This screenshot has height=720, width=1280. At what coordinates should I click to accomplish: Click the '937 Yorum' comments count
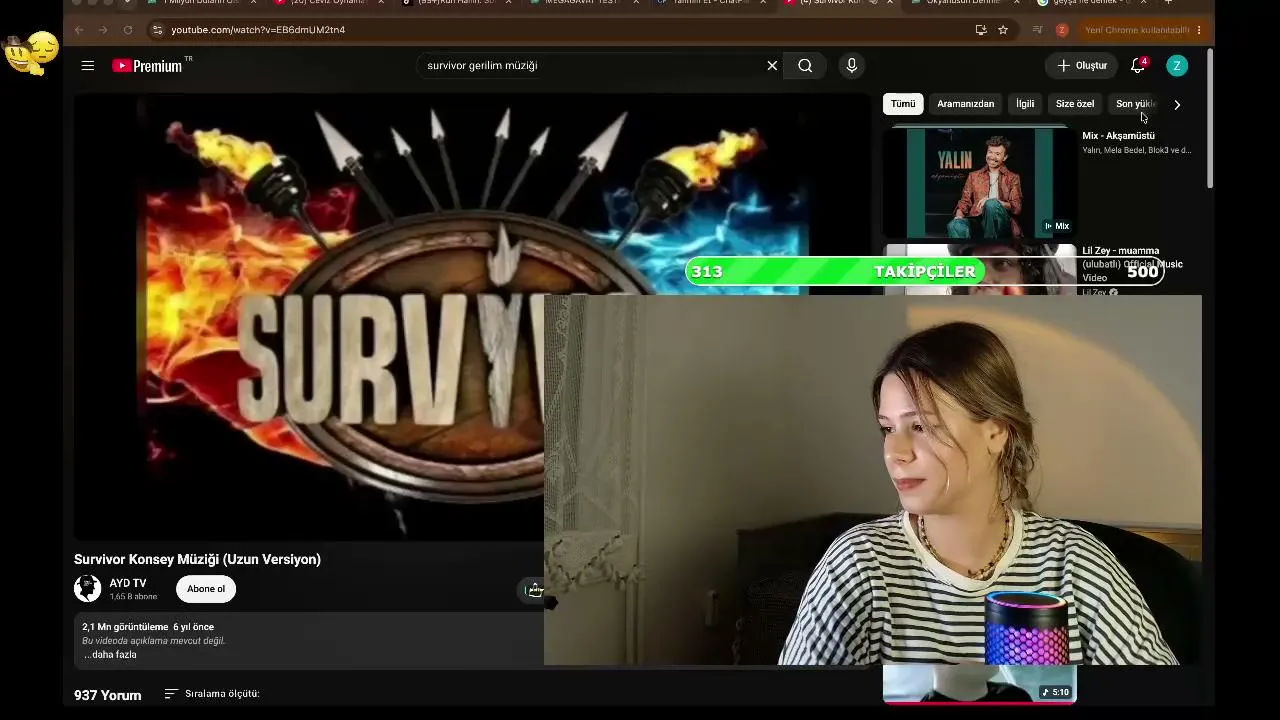[x=108, y=695]
